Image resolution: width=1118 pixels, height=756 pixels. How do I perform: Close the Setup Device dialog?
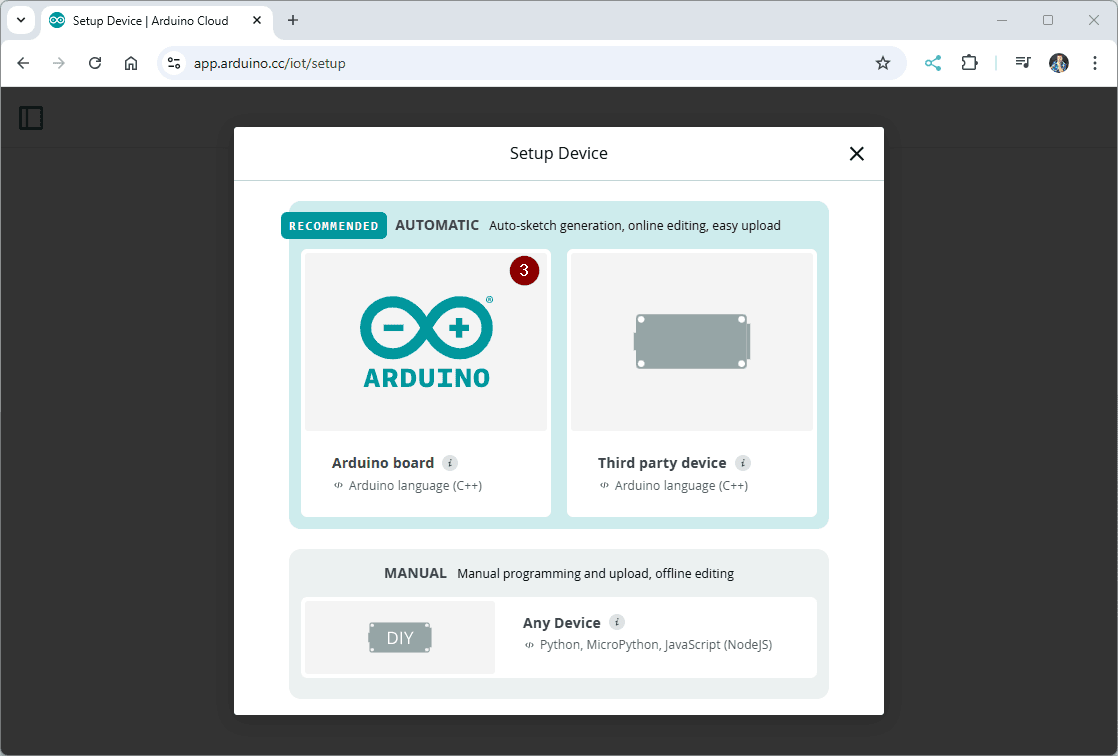856,153
